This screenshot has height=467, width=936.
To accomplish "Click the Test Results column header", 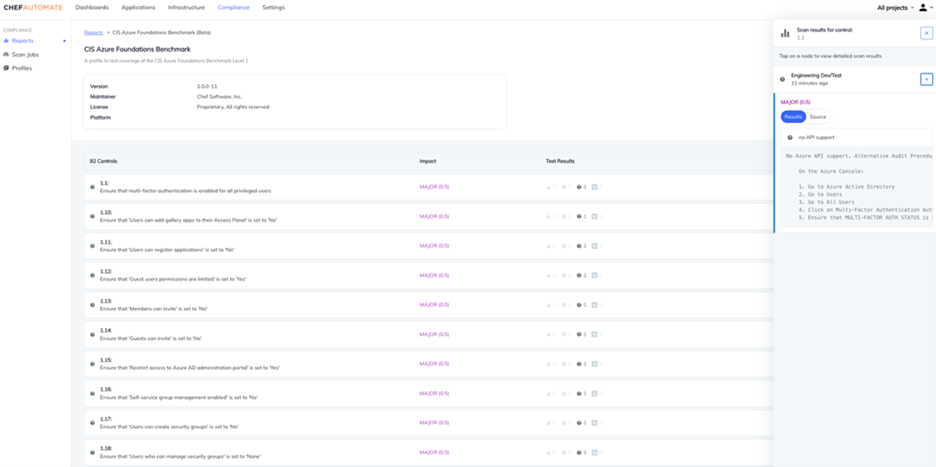I will pos(560,161).
